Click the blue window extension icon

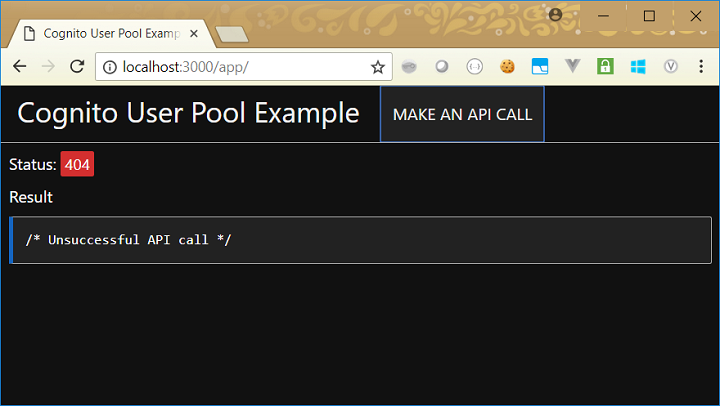click(540, 67)
